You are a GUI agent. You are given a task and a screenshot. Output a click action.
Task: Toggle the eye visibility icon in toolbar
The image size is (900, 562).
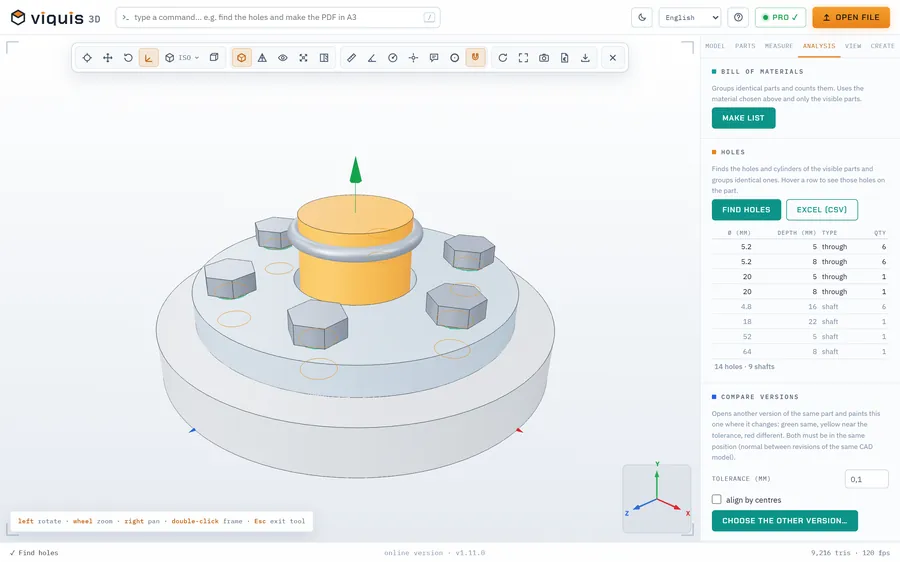(x=282, y=57)
